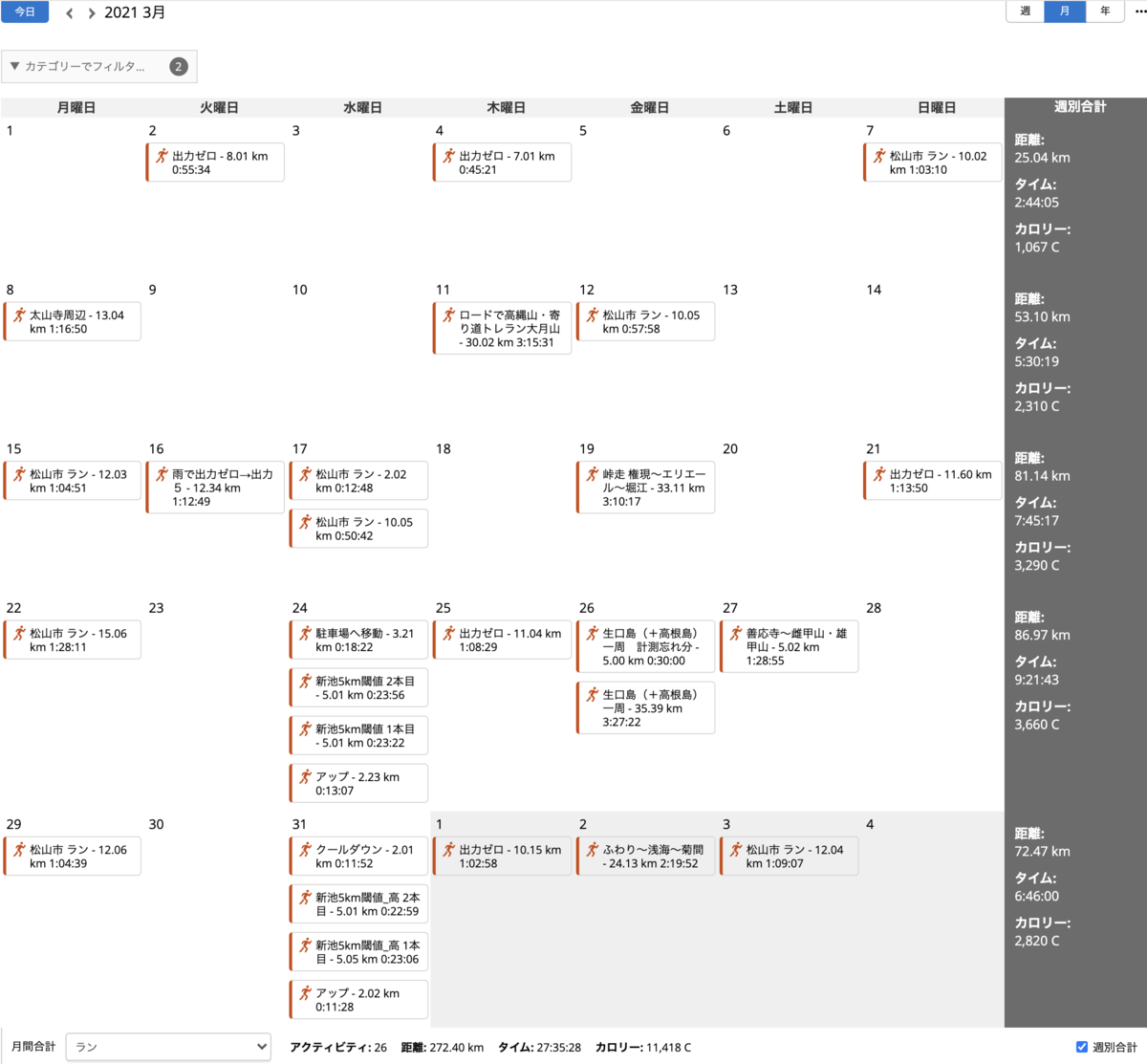Screen dimensions: 1147x1064
Task: Click run icon of 松山市 ラン 10.02 km
Action: pyautogui.click(x=878, y=156)
